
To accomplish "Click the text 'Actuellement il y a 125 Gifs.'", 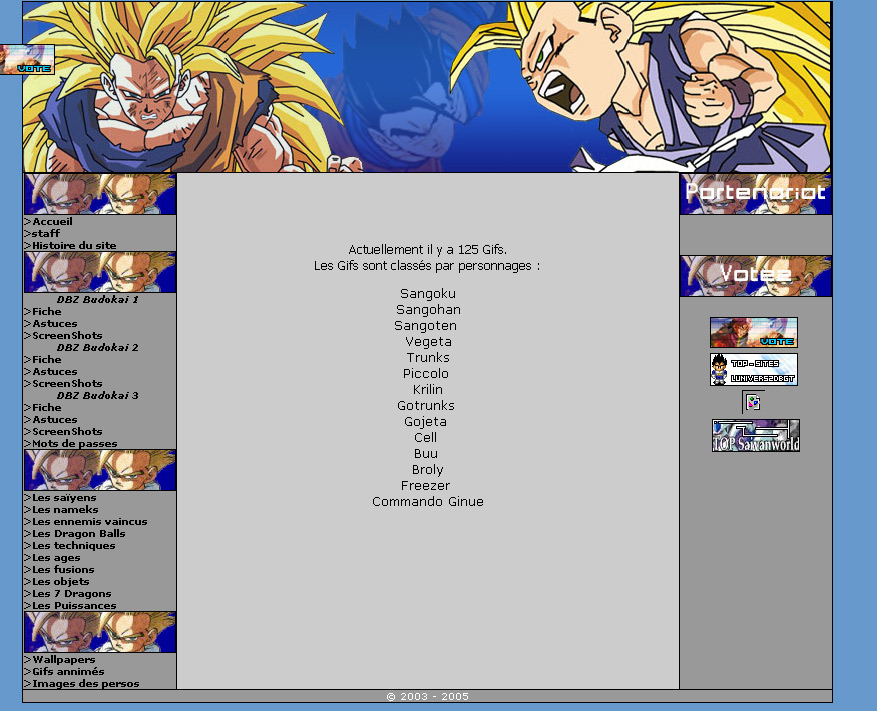I will tap(428, 249).
